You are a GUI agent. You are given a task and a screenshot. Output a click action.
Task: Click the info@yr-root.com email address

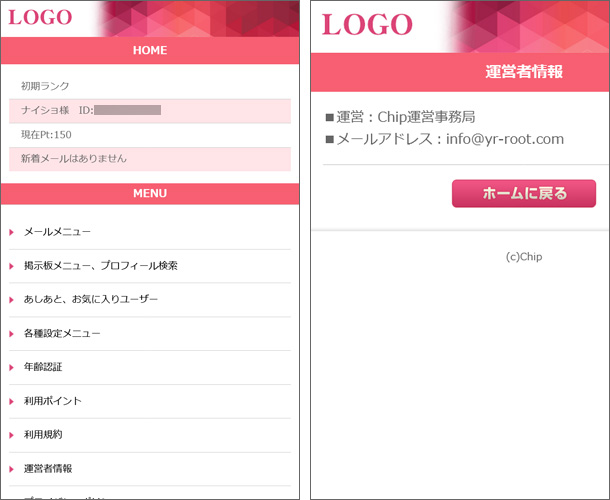506,139
